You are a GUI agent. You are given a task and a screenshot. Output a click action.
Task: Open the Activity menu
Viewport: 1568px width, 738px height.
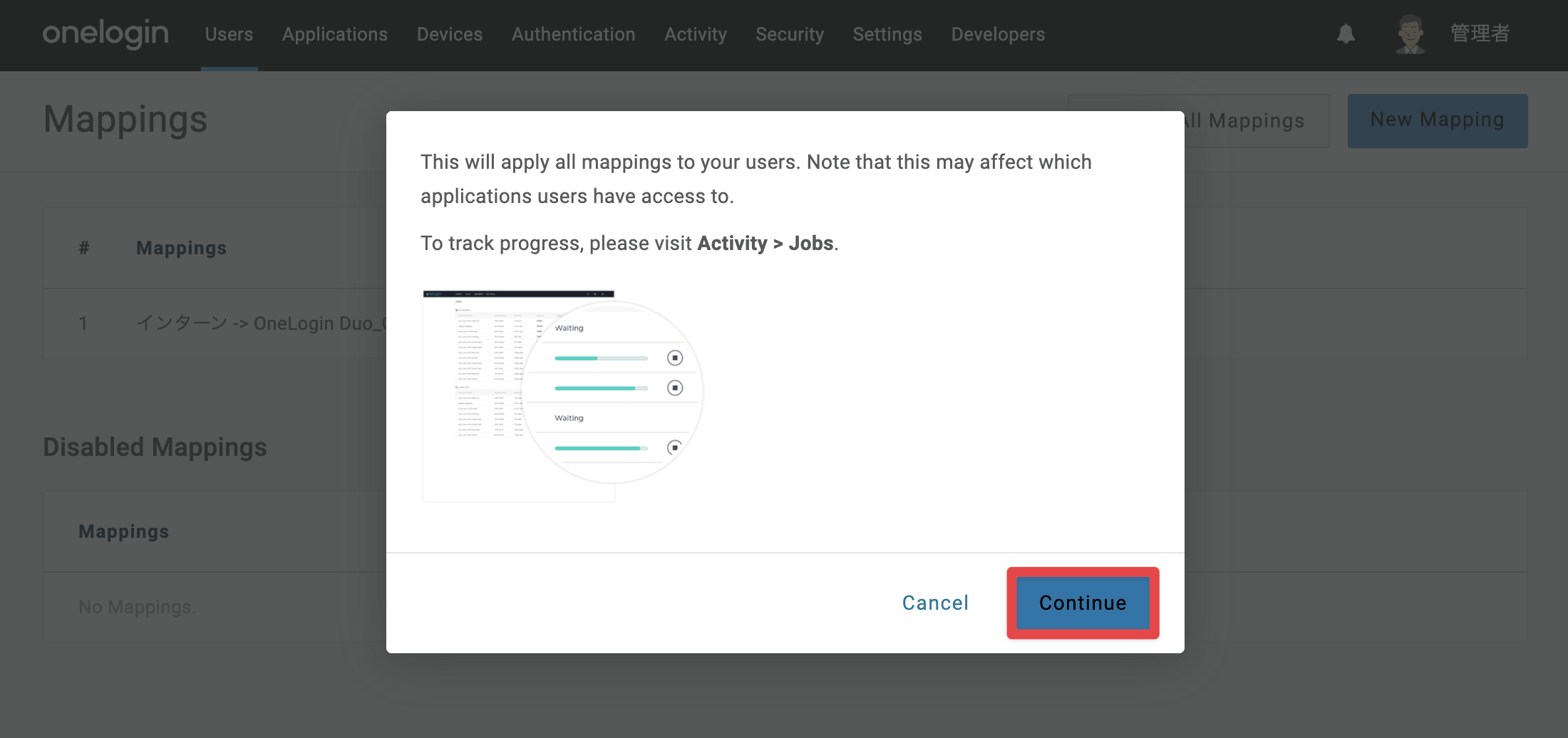pos(696,34)
